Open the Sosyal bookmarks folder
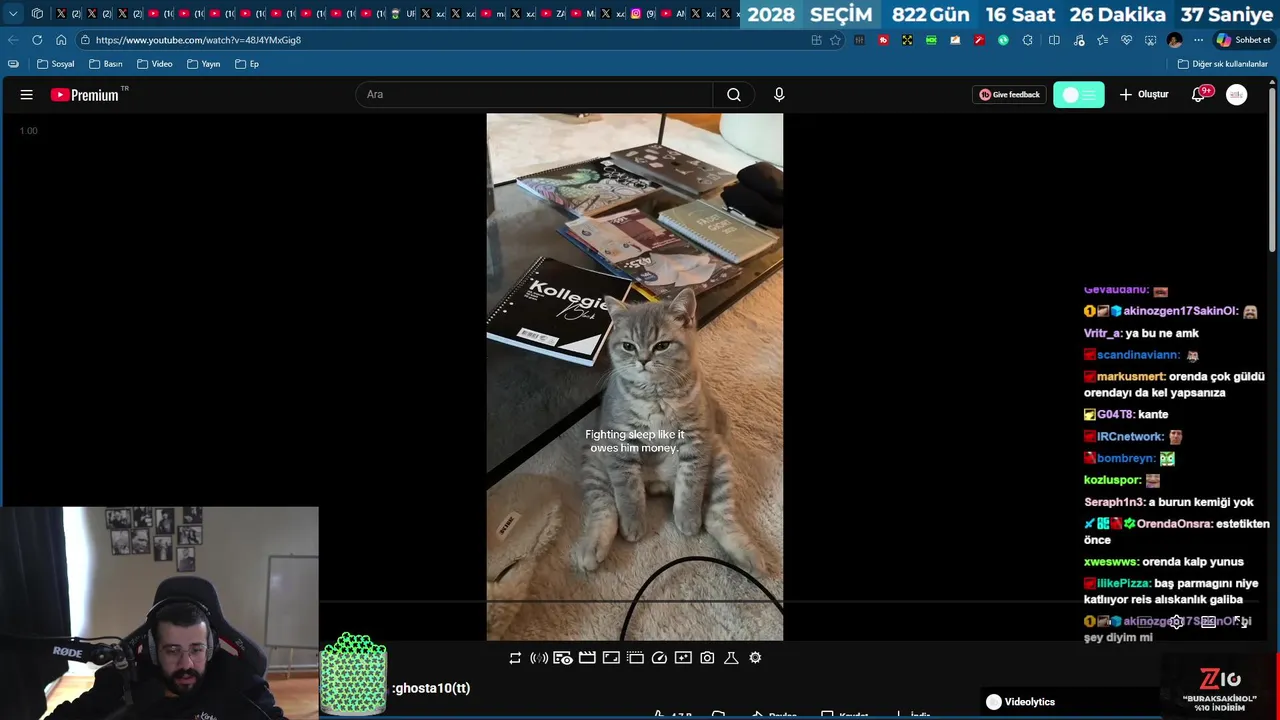This screenshot has height=720, width=1280. point(56,64)
